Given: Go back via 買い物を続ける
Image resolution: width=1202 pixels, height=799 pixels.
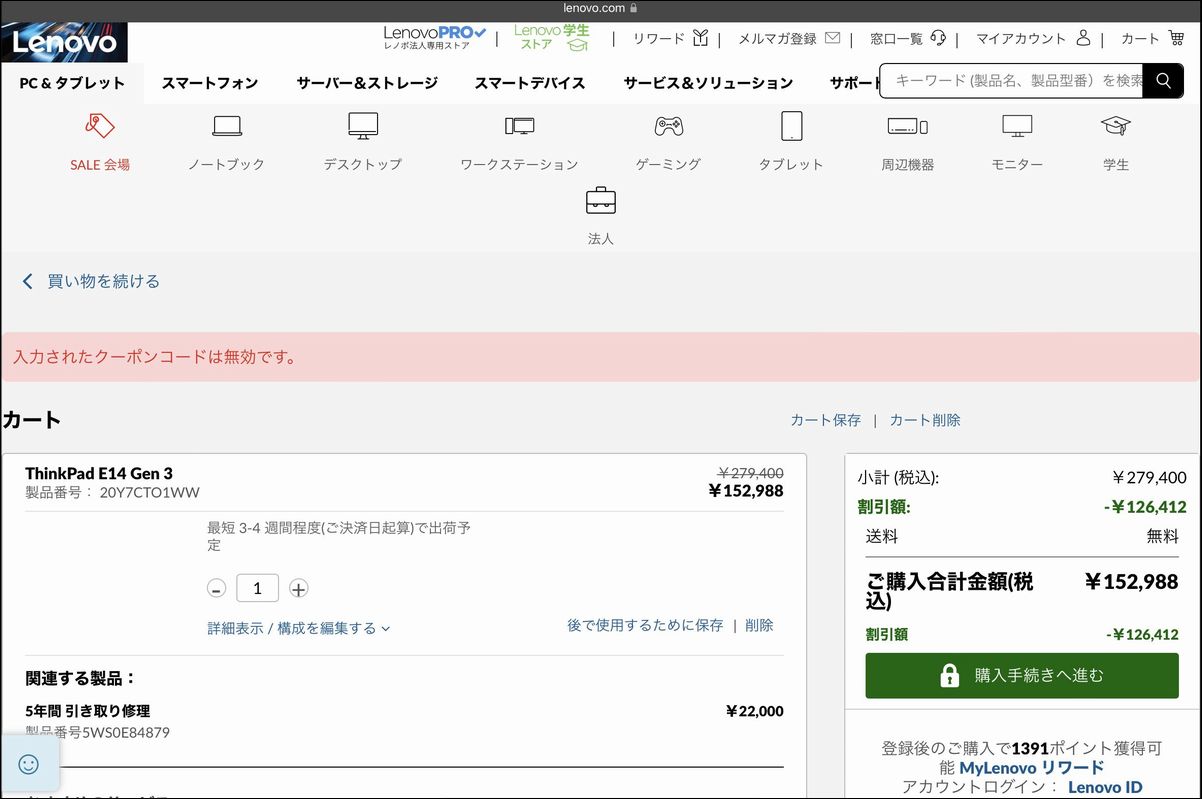Looking at the screenshot, I should coord(91,281).
